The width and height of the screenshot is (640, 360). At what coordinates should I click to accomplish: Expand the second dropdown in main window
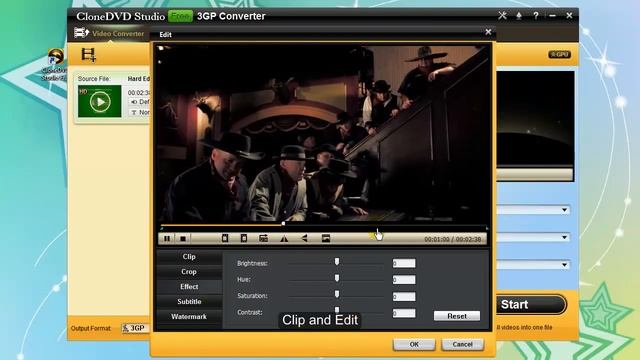click(564, 237)
